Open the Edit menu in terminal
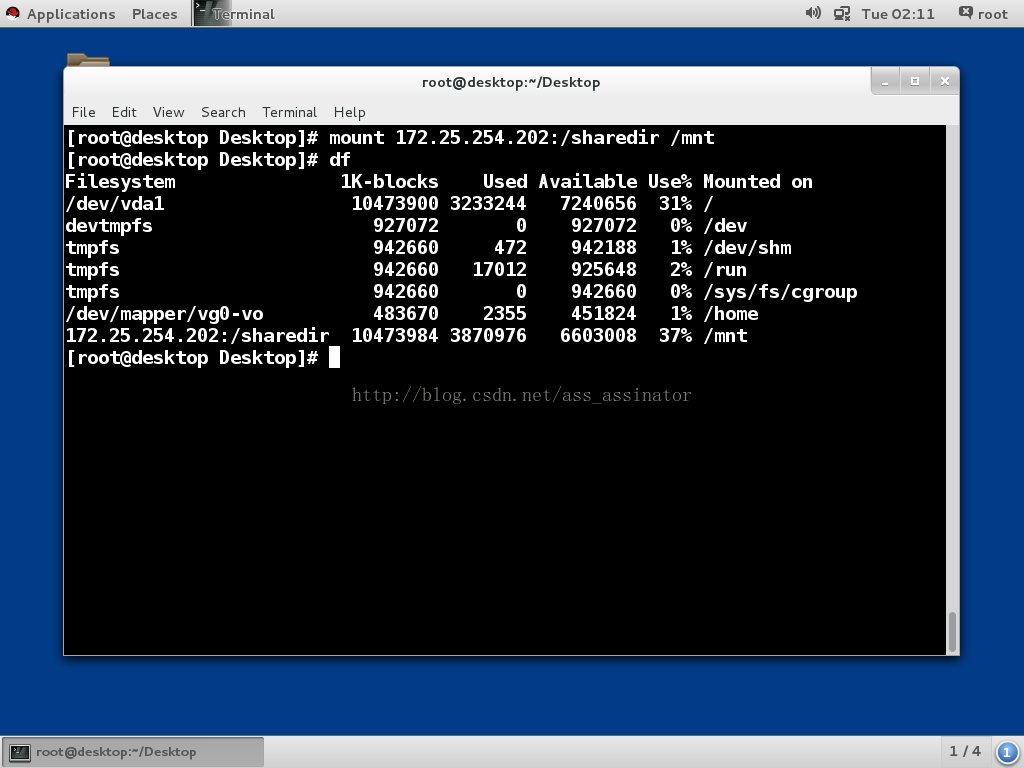Image resolution: width=1024 pixels, height=768 pixels. coord(124,112)
